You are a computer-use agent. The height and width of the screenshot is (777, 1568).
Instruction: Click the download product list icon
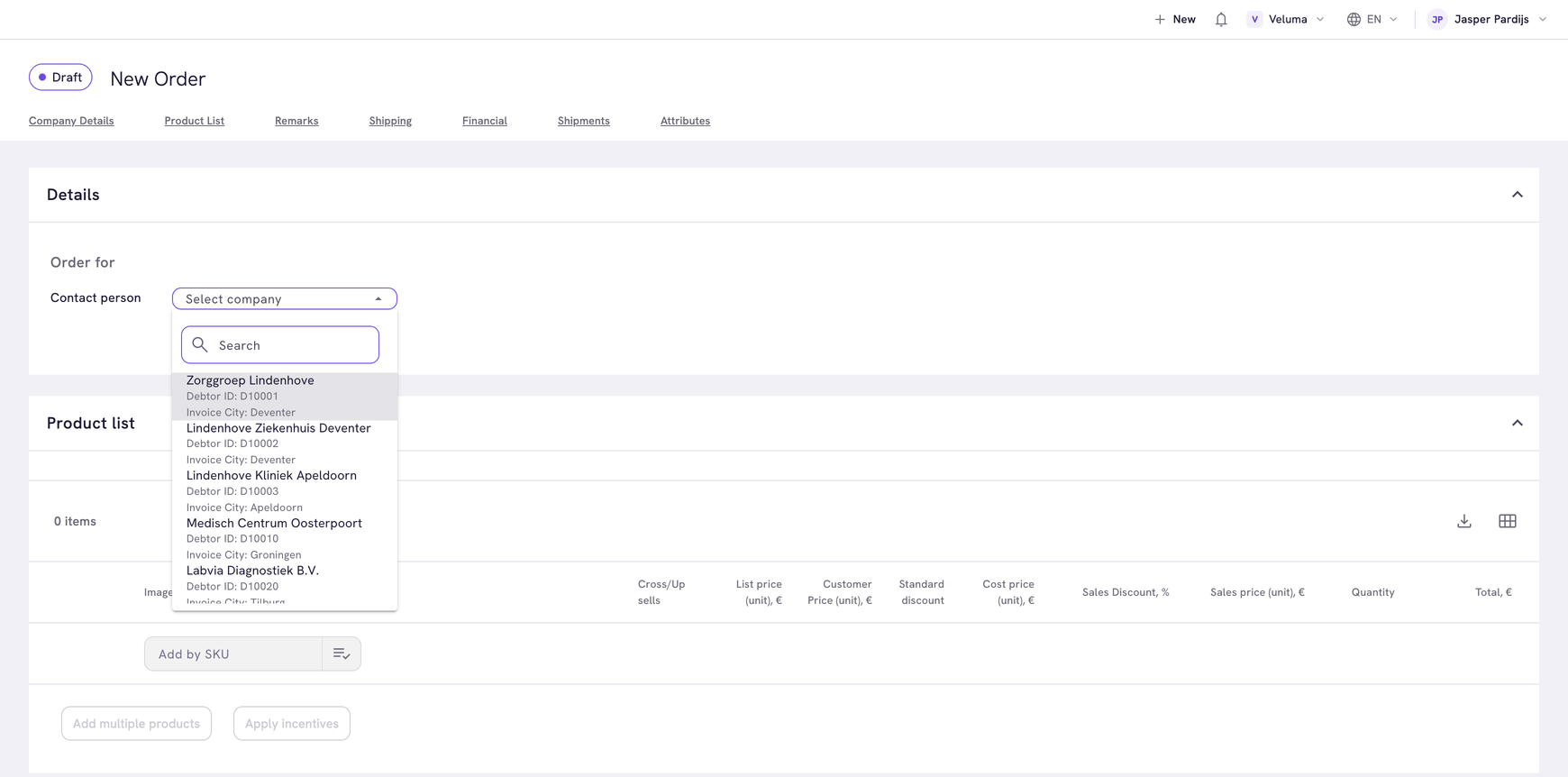[1464, 521]
